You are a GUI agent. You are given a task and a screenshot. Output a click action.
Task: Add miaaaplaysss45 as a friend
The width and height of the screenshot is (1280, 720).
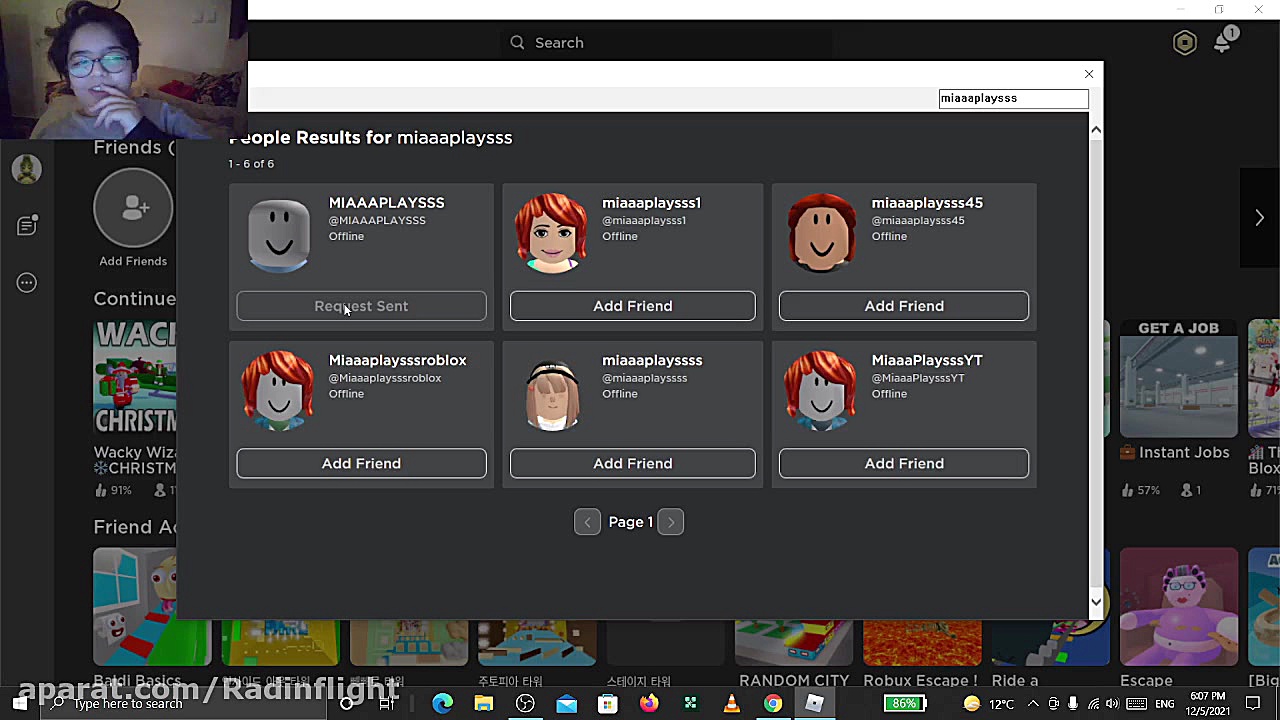pyautogui.click(x=904, y=306)
